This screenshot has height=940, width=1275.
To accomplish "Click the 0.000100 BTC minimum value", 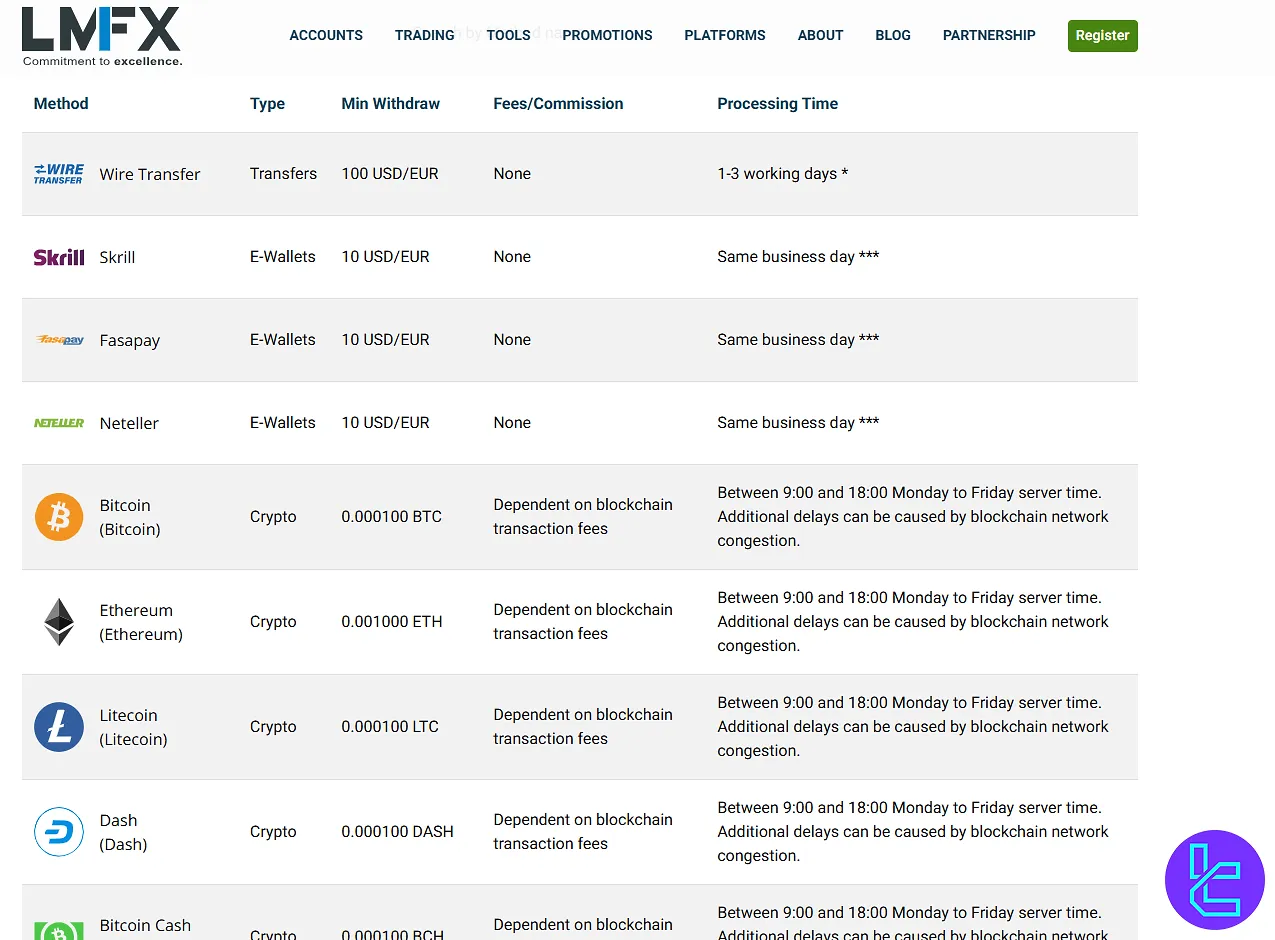I will [392, 517].
